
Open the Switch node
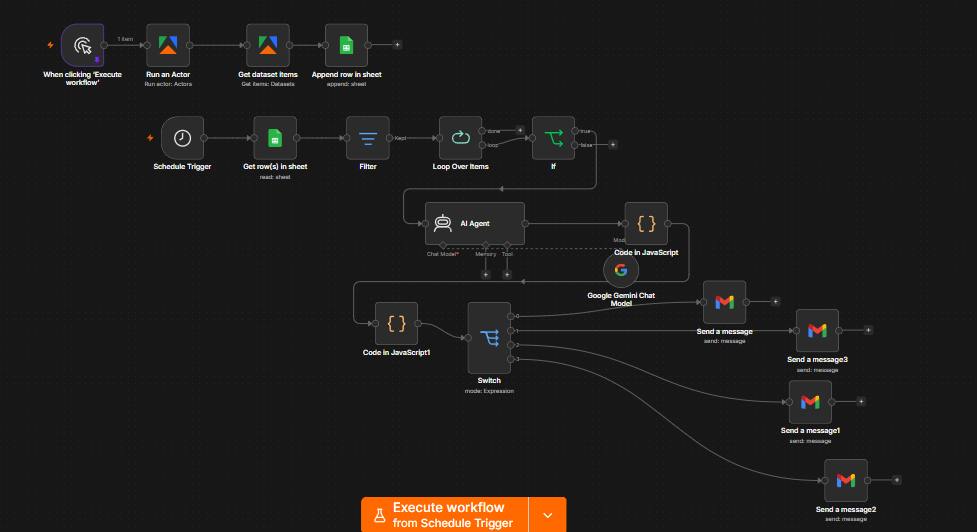(x=489, y=338)
